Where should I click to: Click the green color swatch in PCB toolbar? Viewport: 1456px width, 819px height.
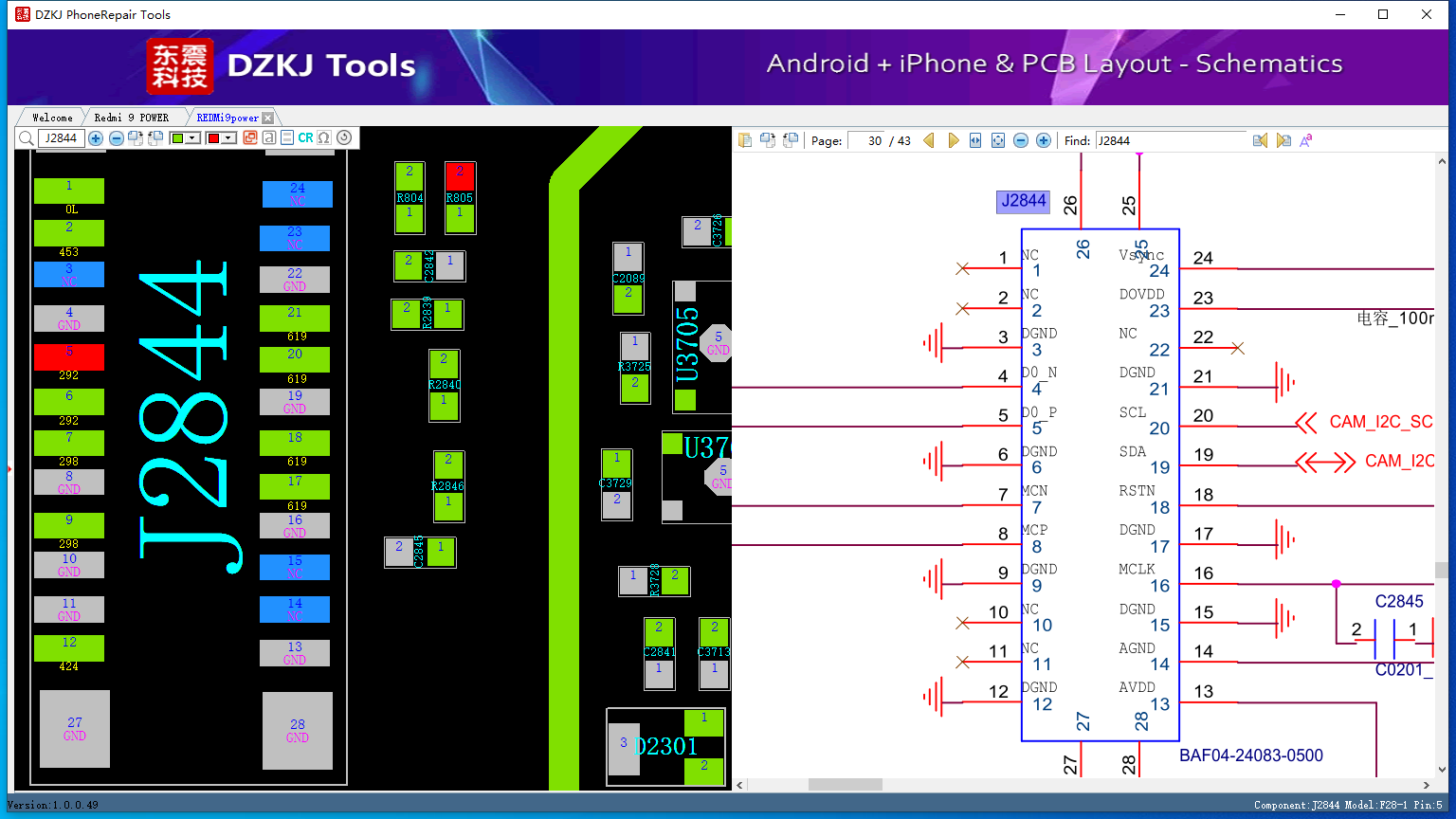pos(177,138)
